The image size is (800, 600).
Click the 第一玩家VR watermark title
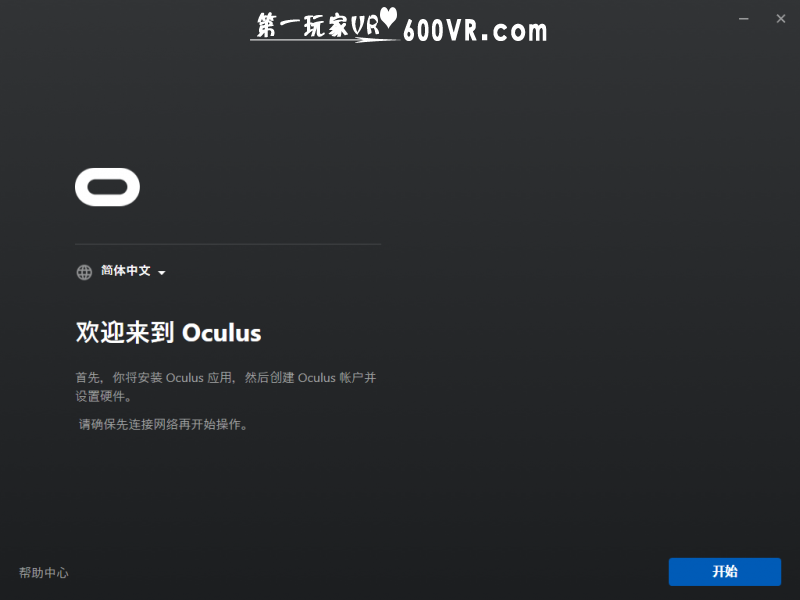click(x=318, y=24)
